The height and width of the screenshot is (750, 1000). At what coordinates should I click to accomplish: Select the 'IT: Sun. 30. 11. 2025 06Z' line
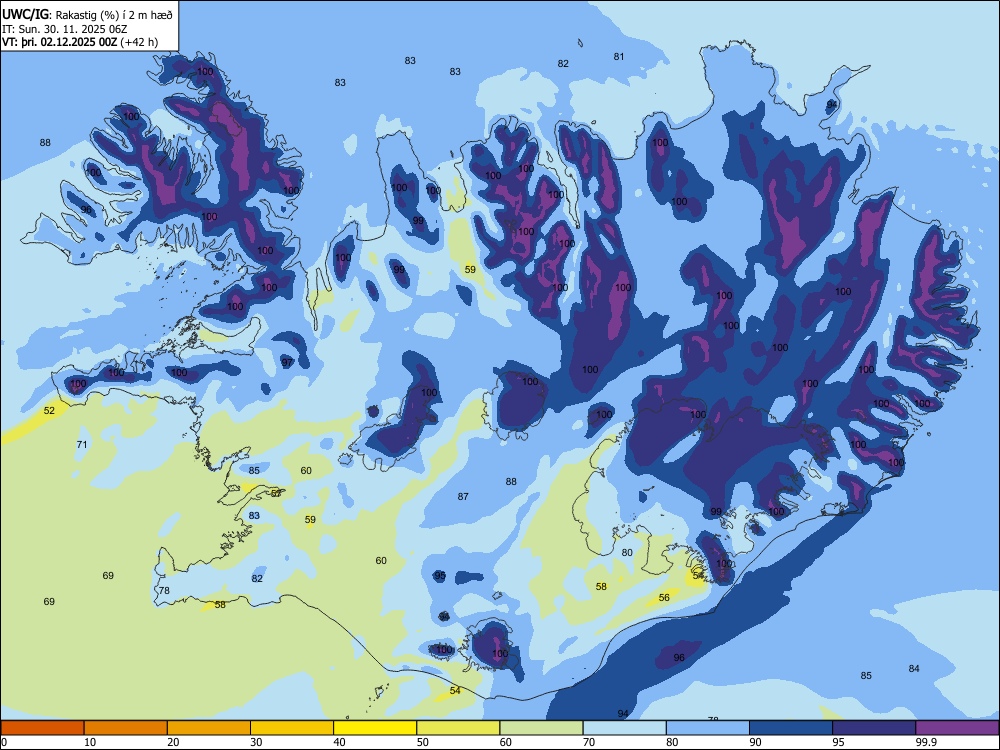click(x=66, y=29)
